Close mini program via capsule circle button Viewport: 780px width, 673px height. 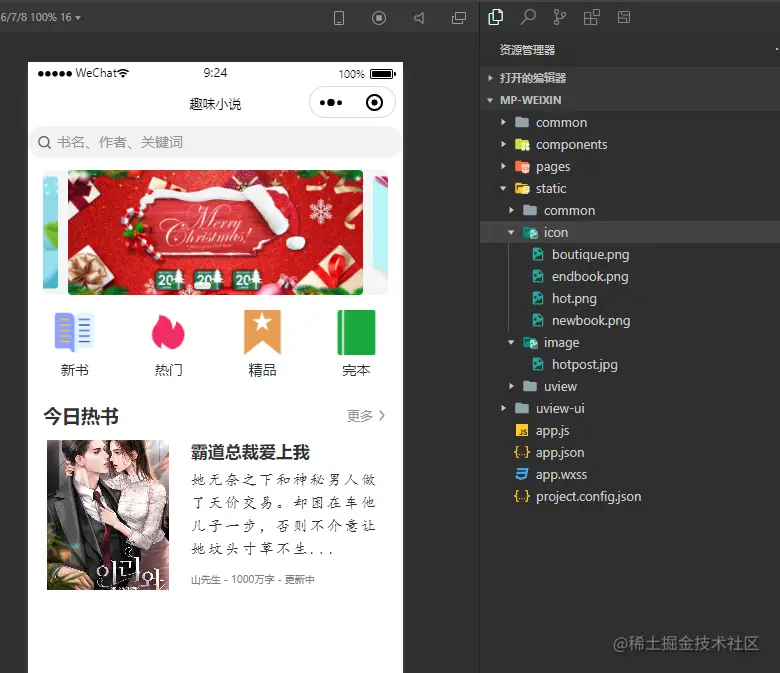coord(374,102)
